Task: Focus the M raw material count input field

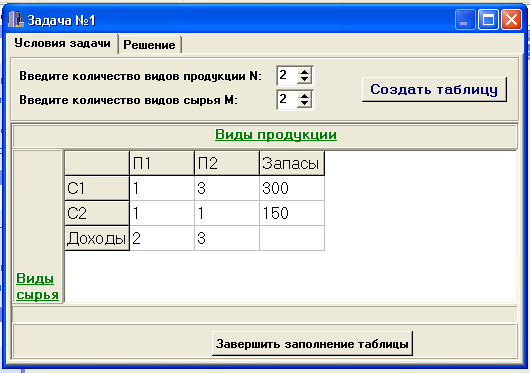Action: 287,99
